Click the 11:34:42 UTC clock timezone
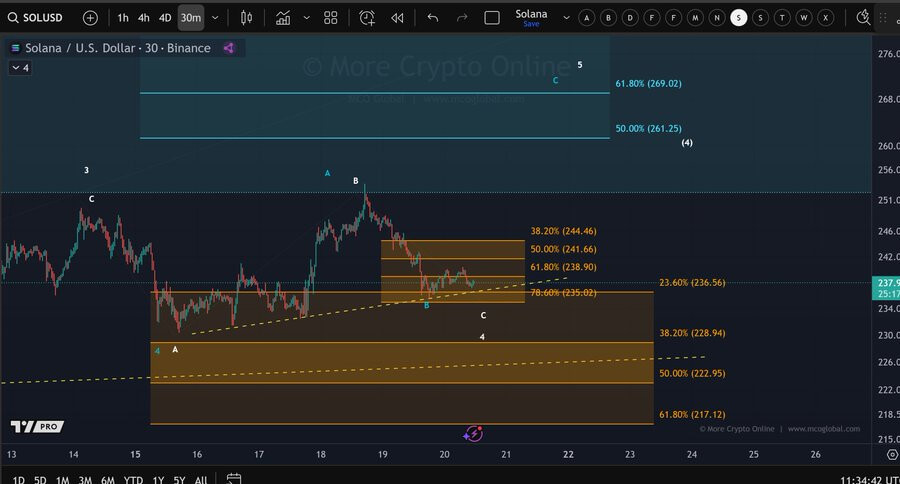900x484 pixels. (870, 479)
